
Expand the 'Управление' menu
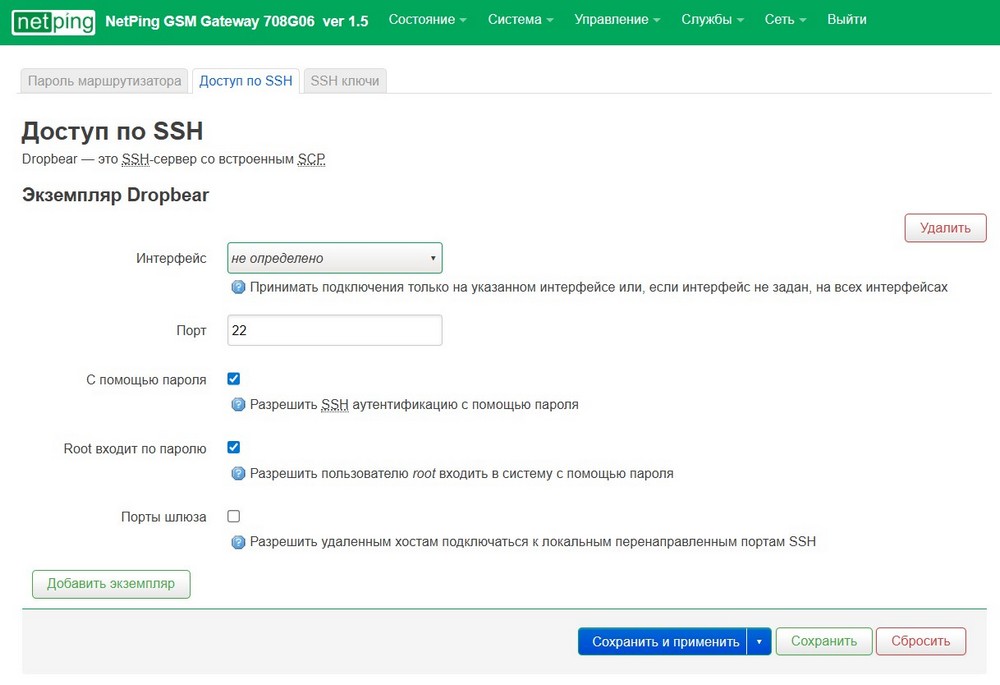click(x=617, y=20)
